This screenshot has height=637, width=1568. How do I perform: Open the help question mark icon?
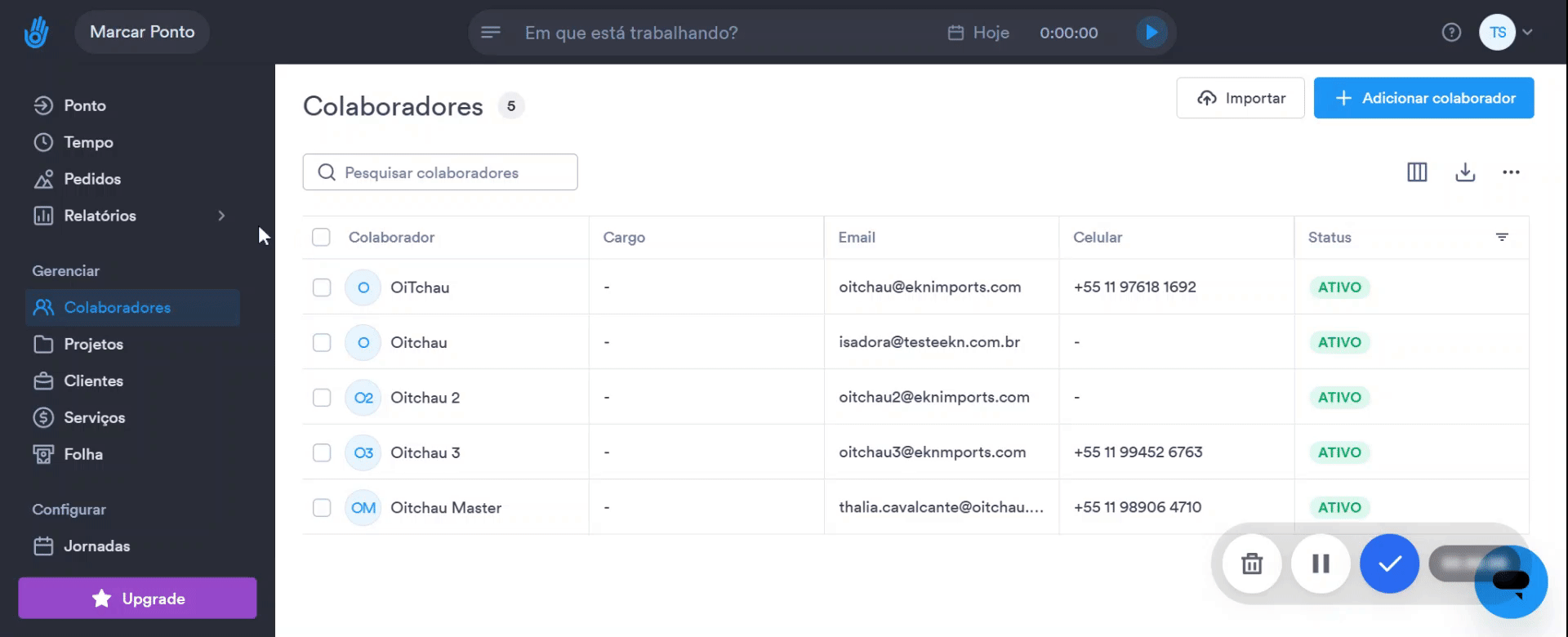(x=1451, y=33)
